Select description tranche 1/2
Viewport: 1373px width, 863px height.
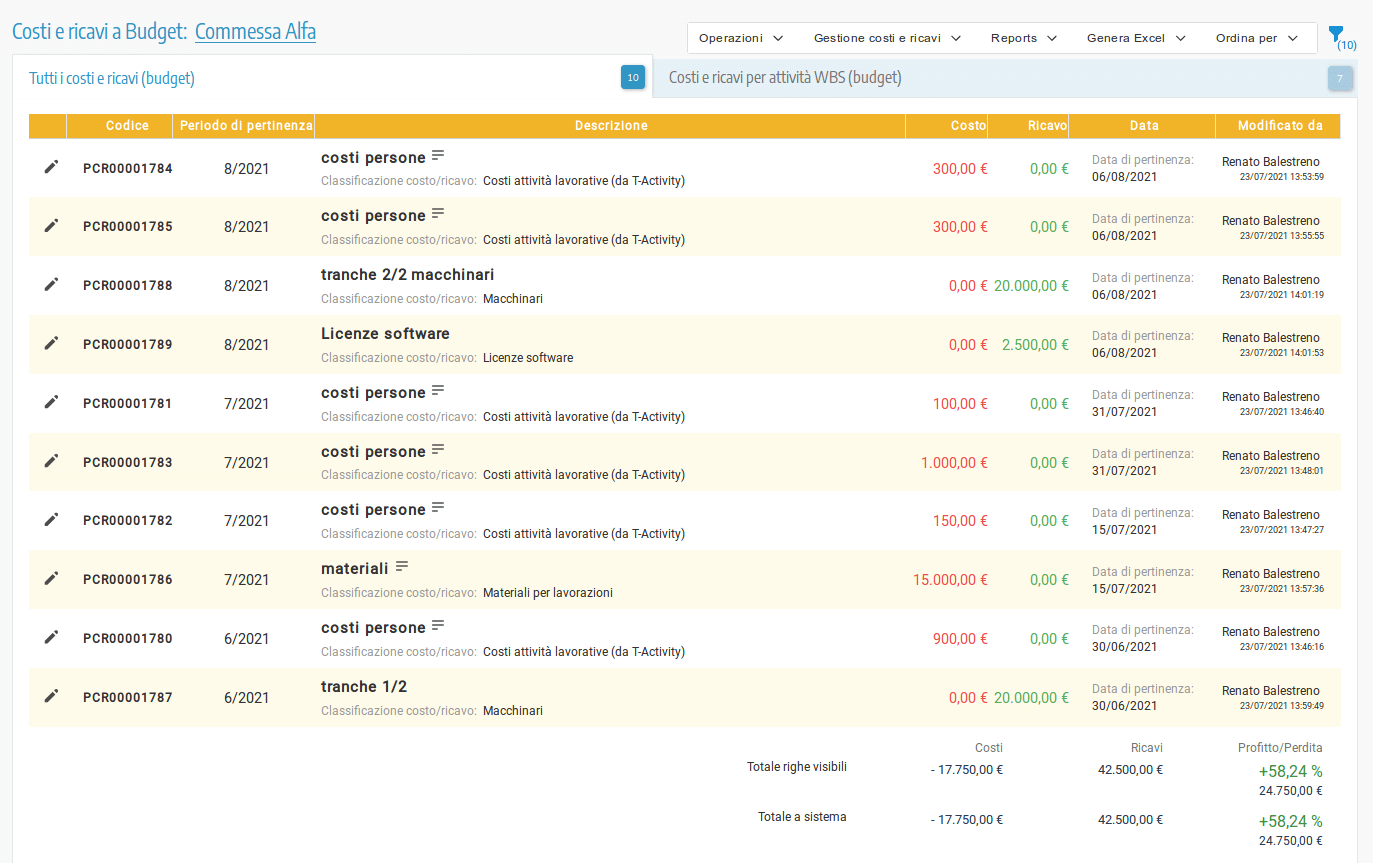point(364,687)
